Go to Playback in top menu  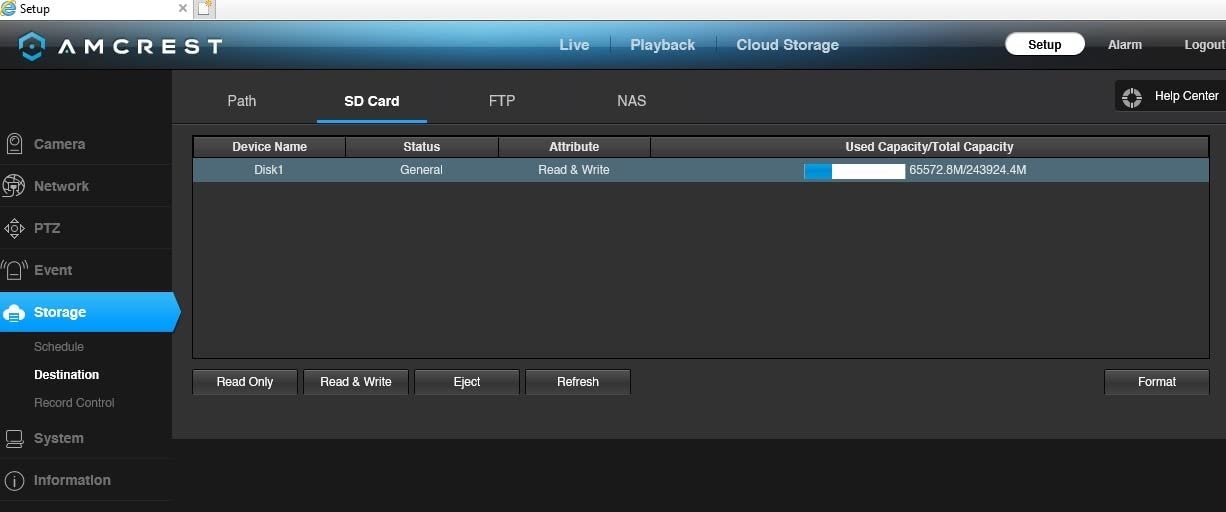click(662, 45)
